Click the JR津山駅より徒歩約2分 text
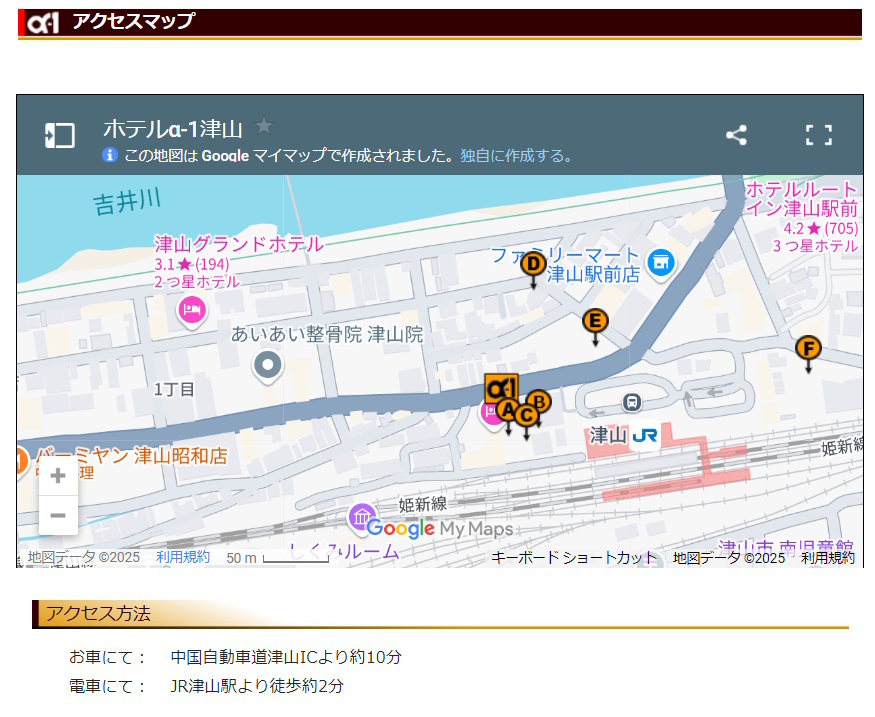 pos(257,686)
